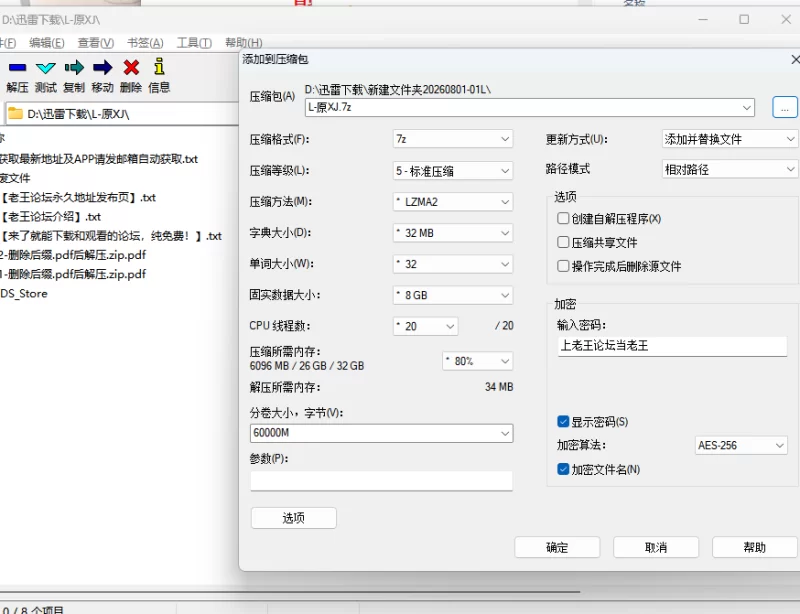800x614 pixels.
Task: Select the DS_Store file row
Action: point(24,293)
